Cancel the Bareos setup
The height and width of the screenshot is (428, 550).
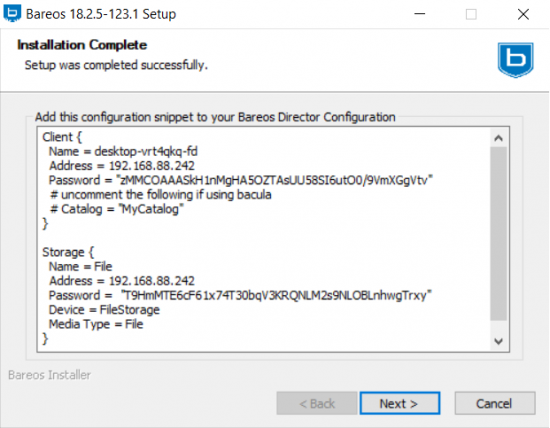(495, 403)
